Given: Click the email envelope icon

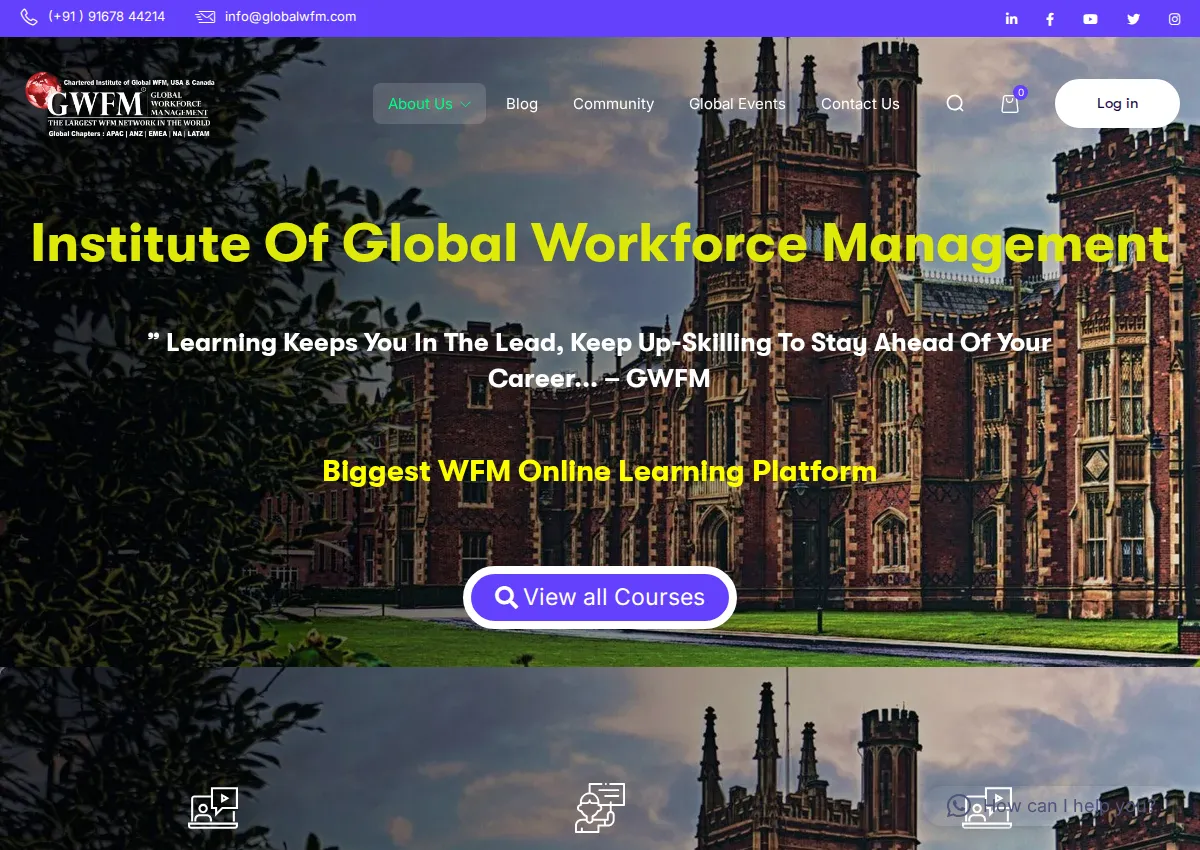Looking at the screenshot, I should (205, 17).
